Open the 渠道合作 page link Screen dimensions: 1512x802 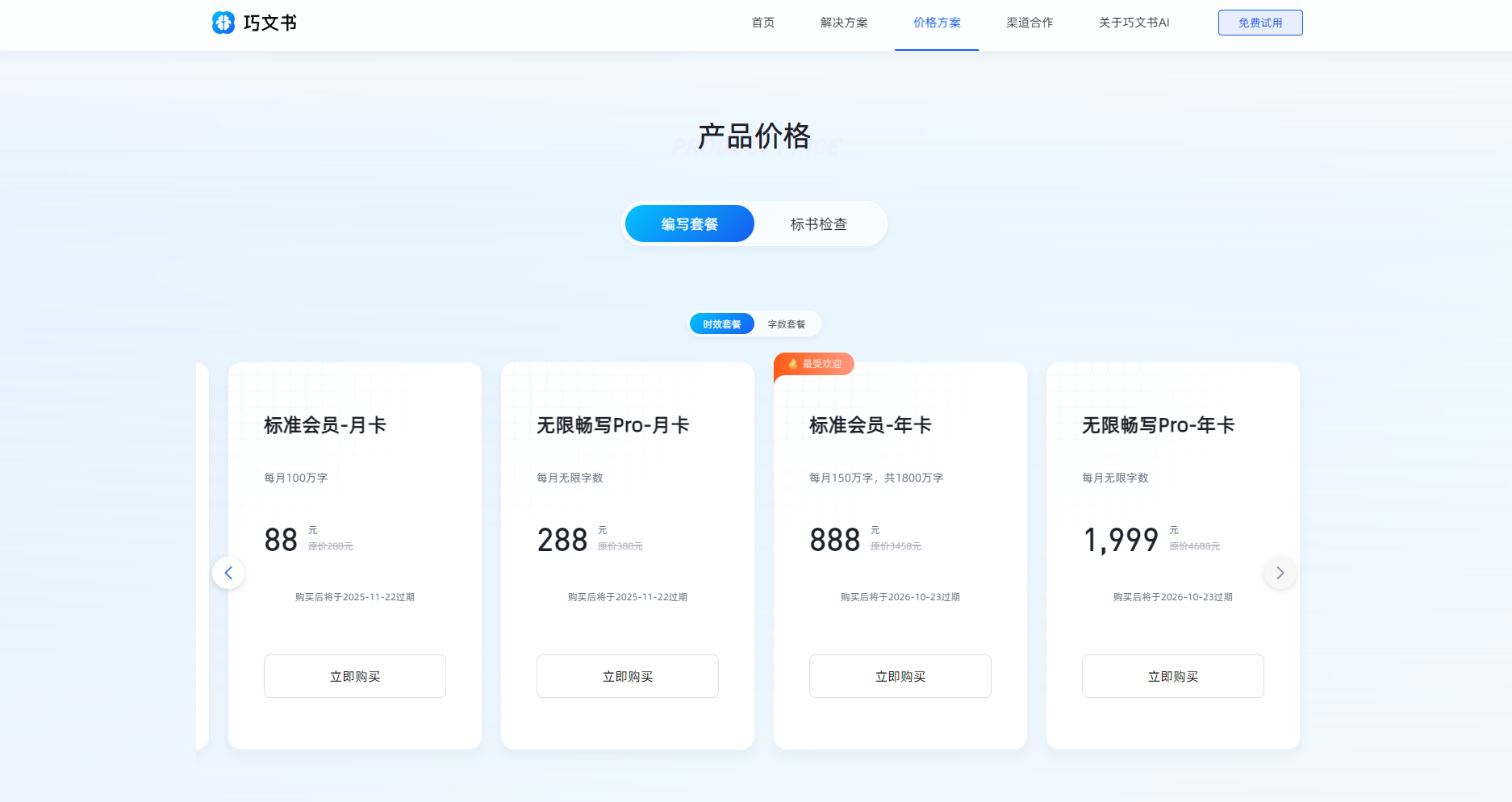click(1029, 23)
